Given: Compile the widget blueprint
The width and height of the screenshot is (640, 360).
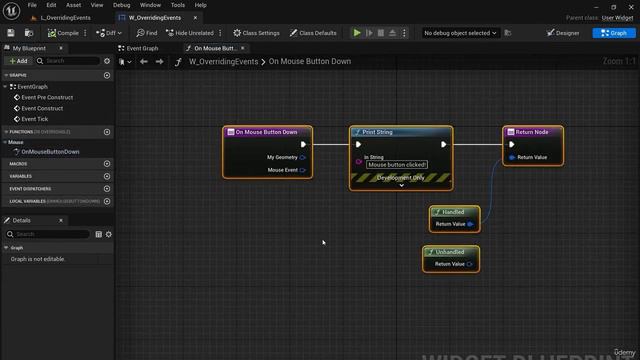Looking at the screenshot, I should pyautogui.click(x=63, y=33).
